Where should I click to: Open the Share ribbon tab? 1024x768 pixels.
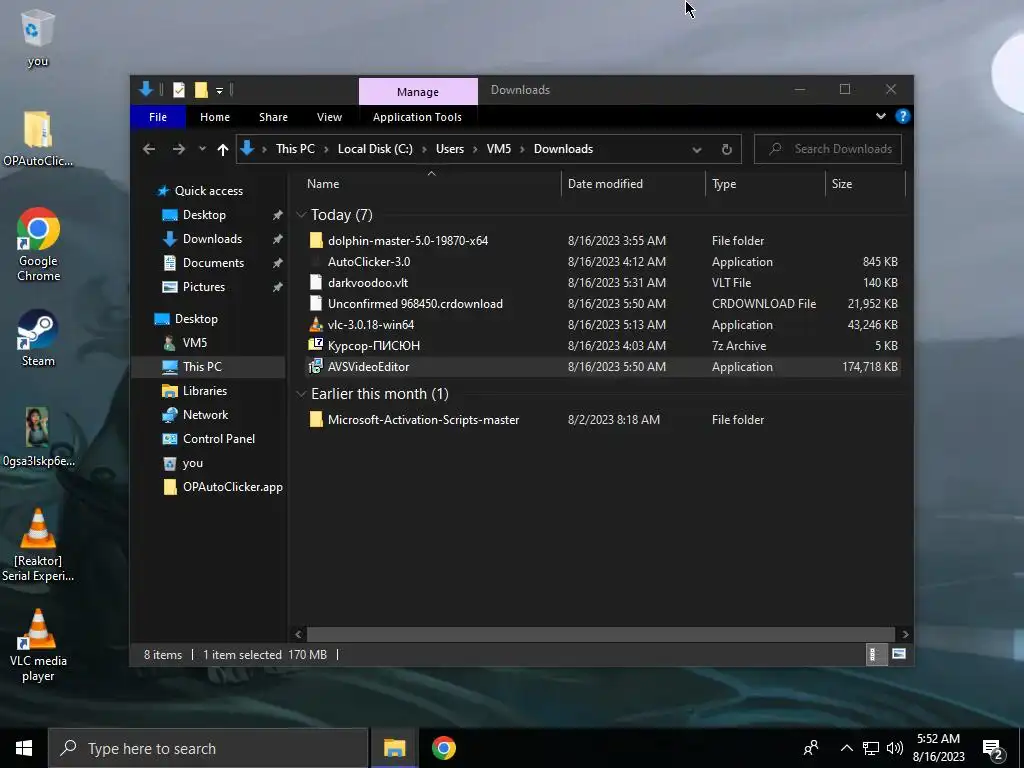pyautogui.click(x=273, y=117)
